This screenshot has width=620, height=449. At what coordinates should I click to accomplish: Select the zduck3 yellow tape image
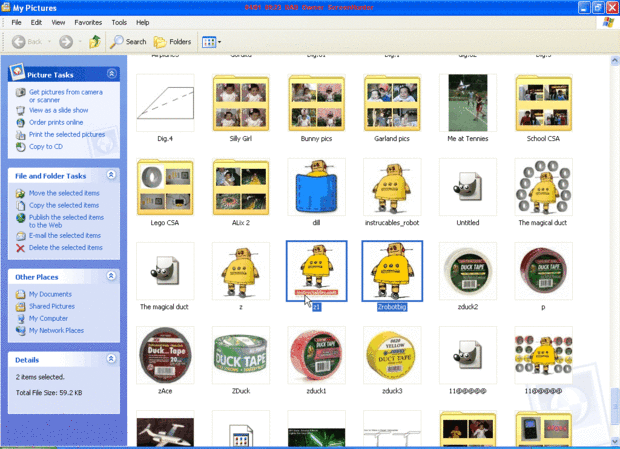tap(392, 355)
